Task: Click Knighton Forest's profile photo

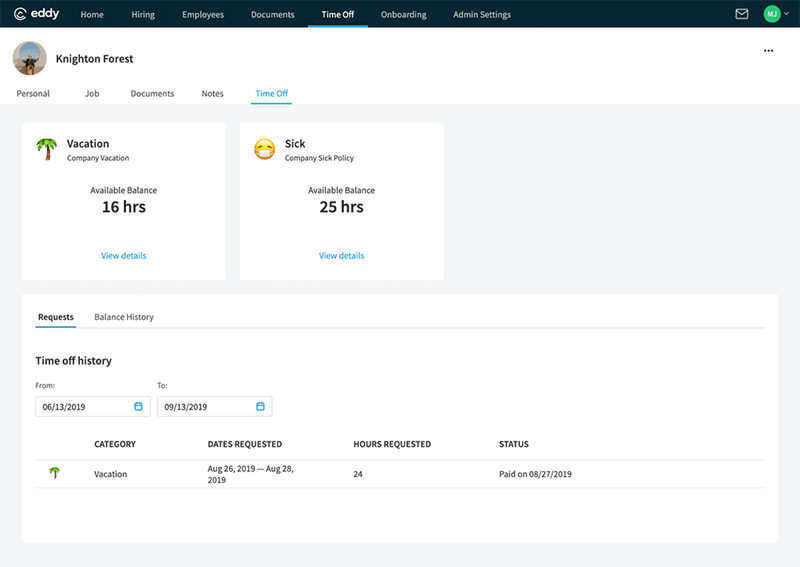Action: point(30,58)
